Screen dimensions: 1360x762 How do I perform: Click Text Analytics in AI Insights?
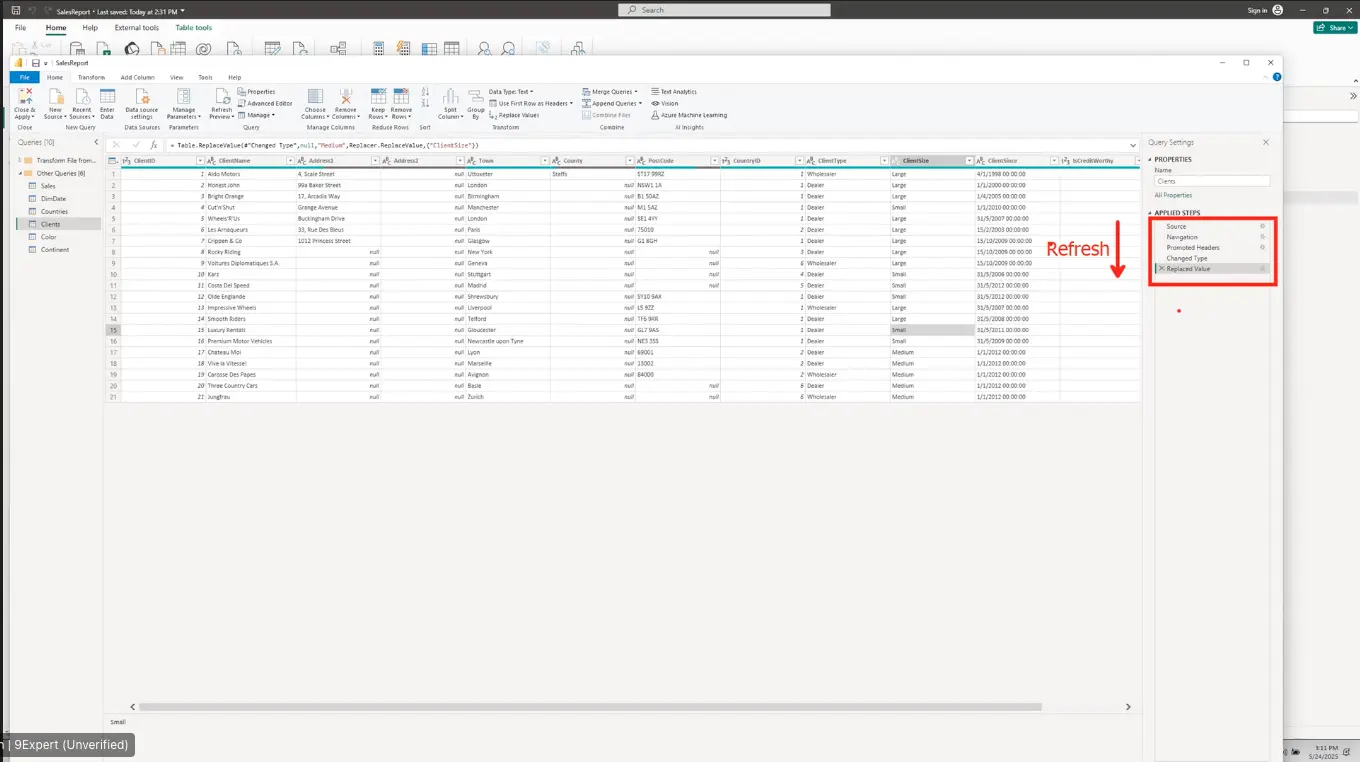tap(674, 92)
